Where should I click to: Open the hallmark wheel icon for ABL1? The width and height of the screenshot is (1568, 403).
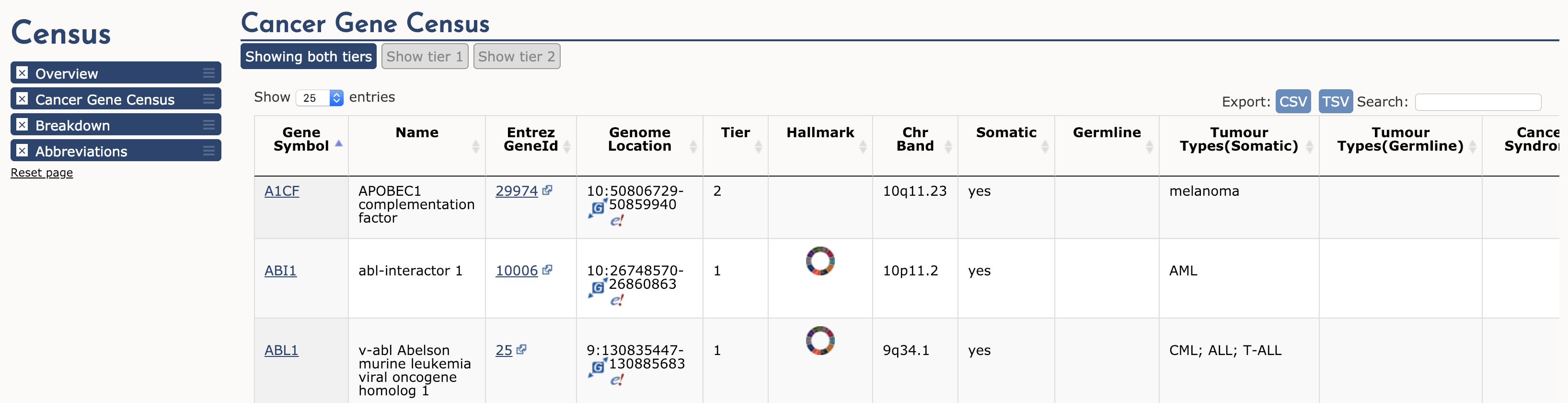click(820, 340)
